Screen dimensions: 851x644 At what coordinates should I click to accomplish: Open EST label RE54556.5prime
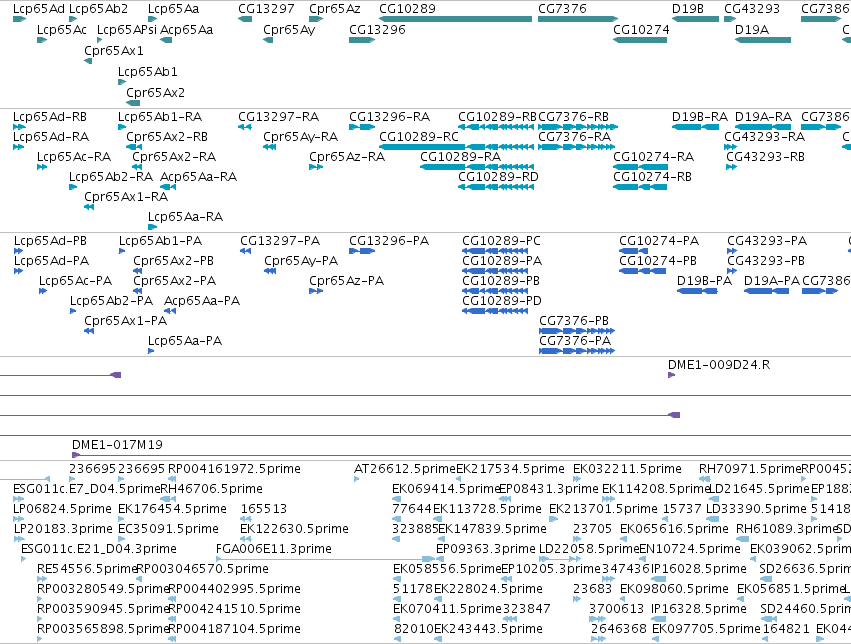pos(87,569)
